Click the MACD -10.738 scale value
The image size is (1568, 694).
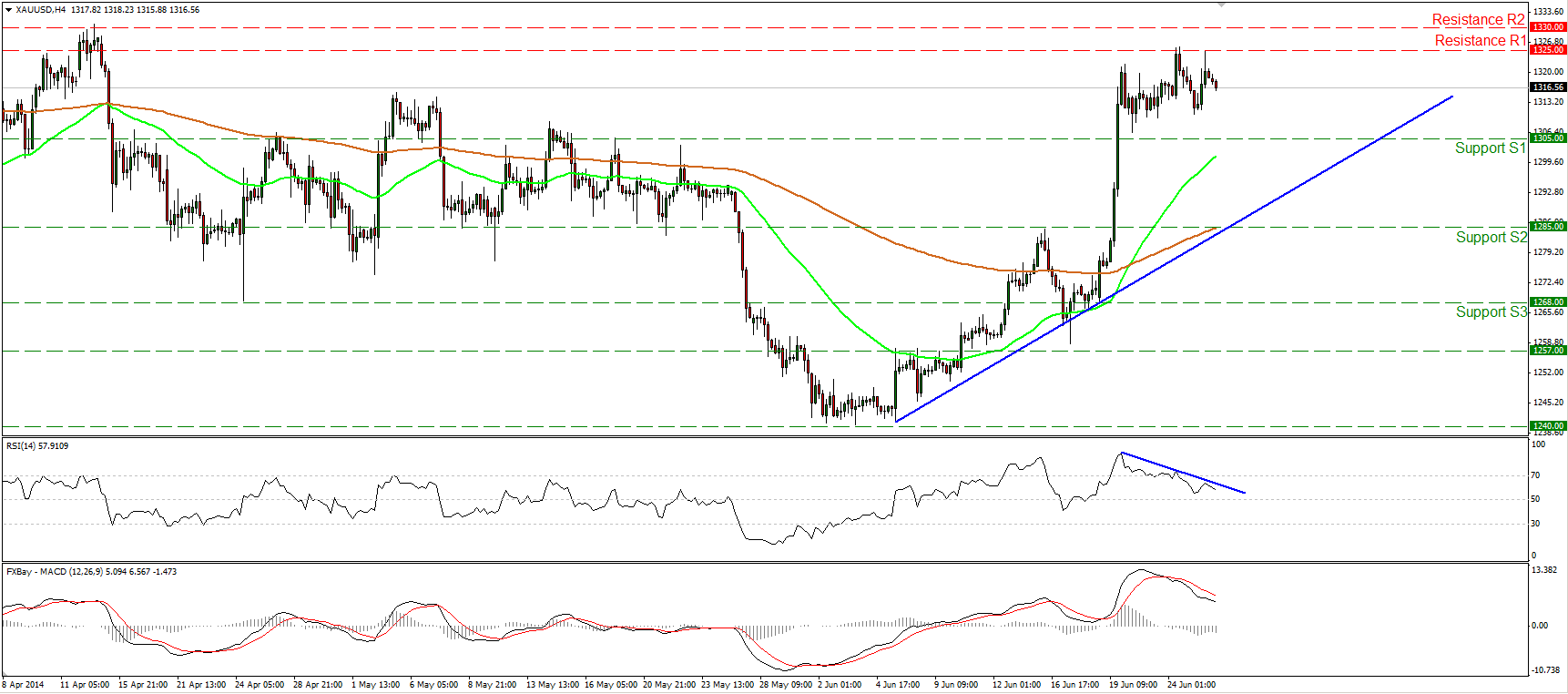1546,670
